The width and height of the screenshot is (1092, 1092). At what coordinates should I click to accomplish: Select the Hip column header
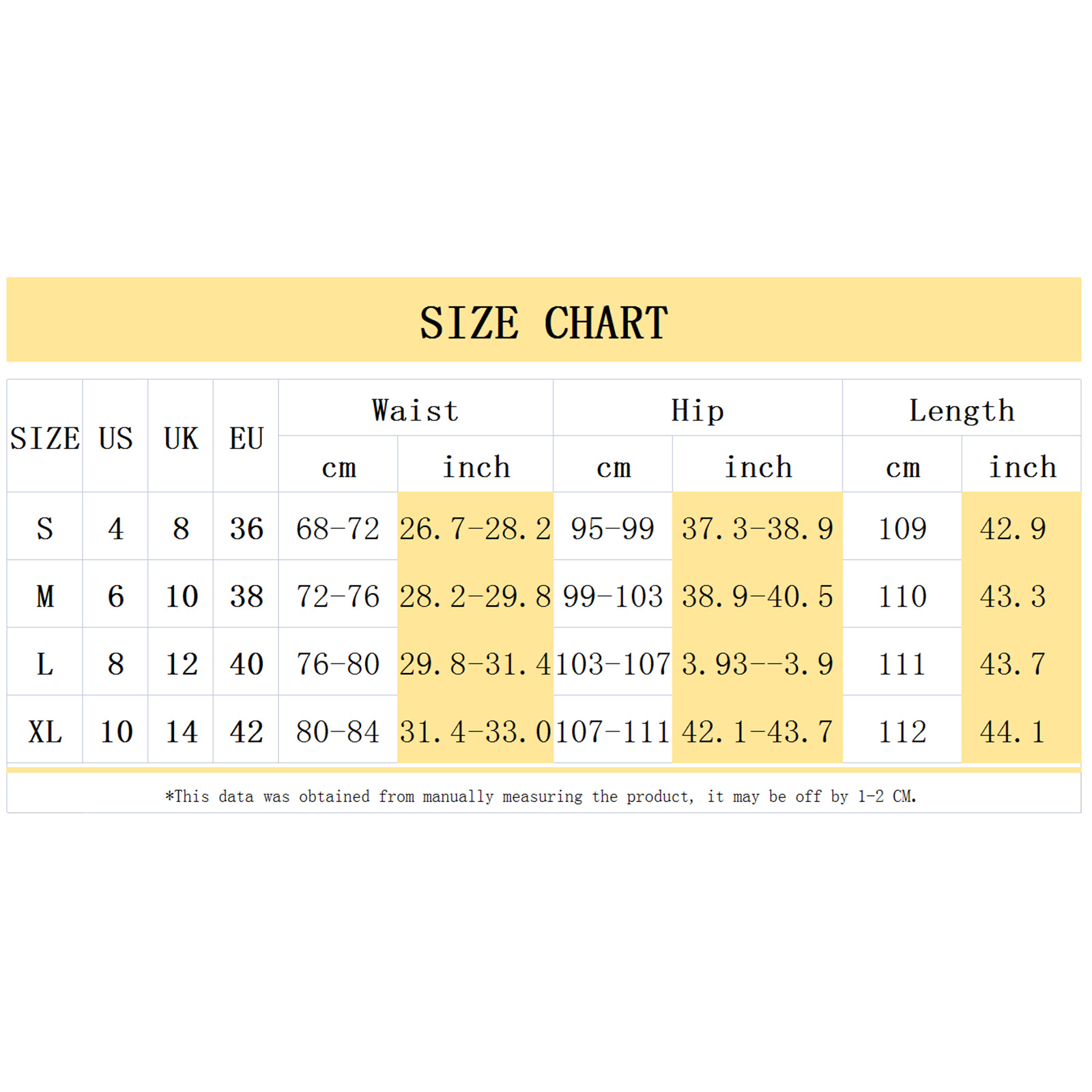pos(698,411)
